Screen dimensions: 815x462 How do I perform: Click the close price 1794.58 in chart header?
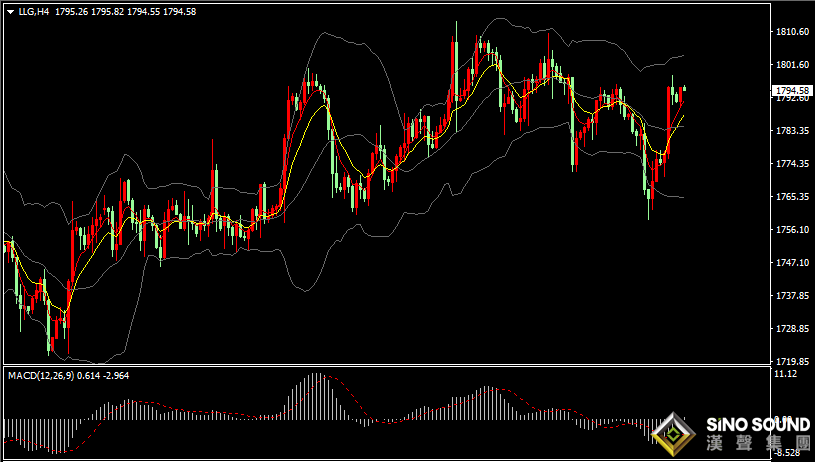pyautogui.click(x=179, y=11)
